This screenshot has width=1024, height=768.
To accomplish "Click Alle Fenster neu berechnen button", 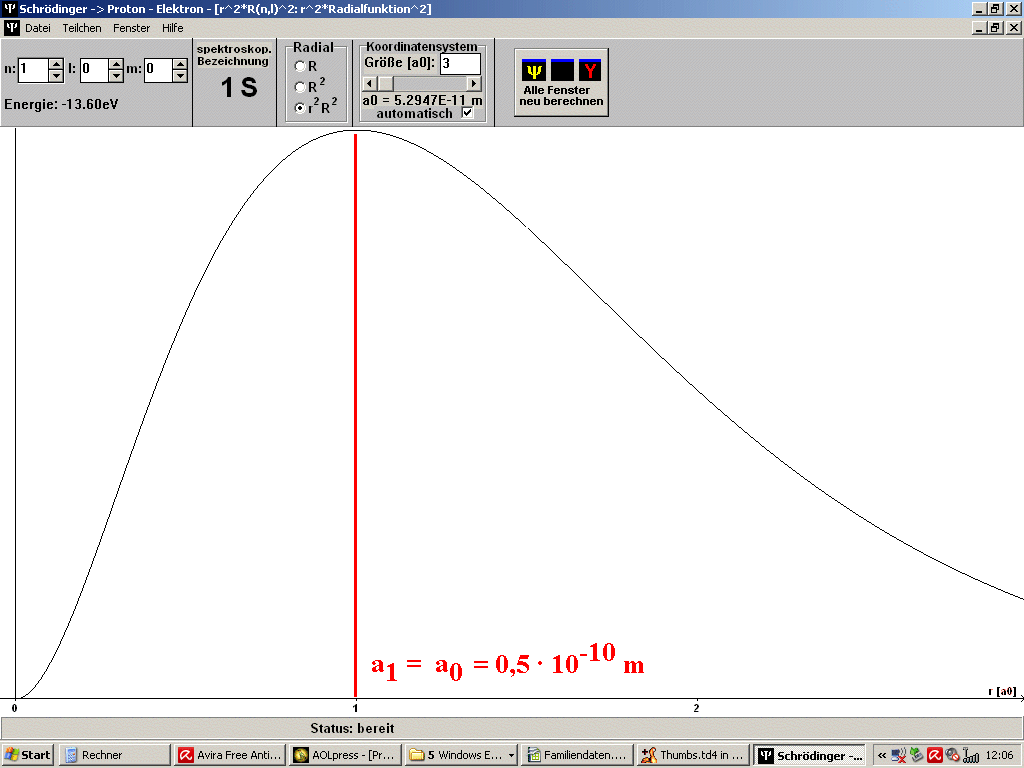I will click(561, 82).
